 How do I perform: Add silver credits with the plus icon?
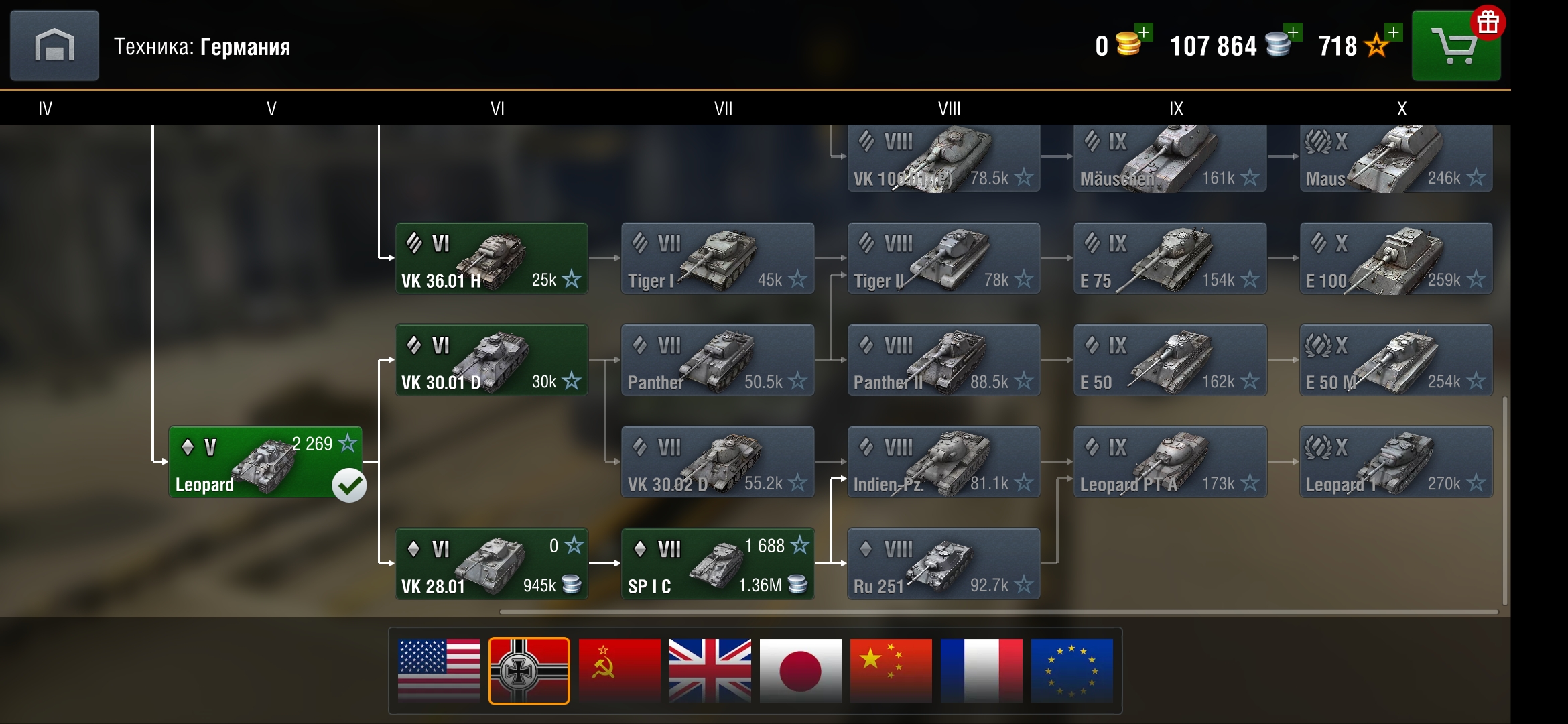[1293, 32]
